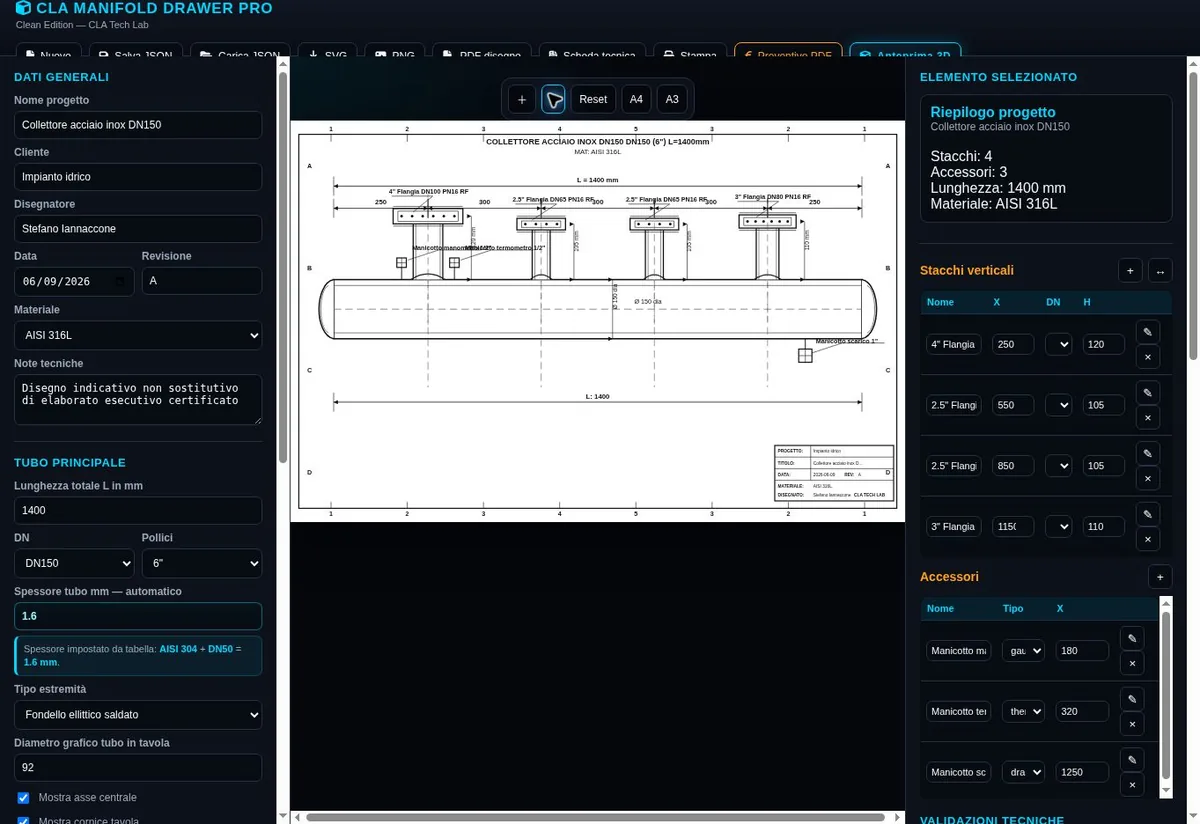This screenshot has height=824, width=1200.
Task: Delete the 4" Flangia stacco row
Action: [1148, 356]
